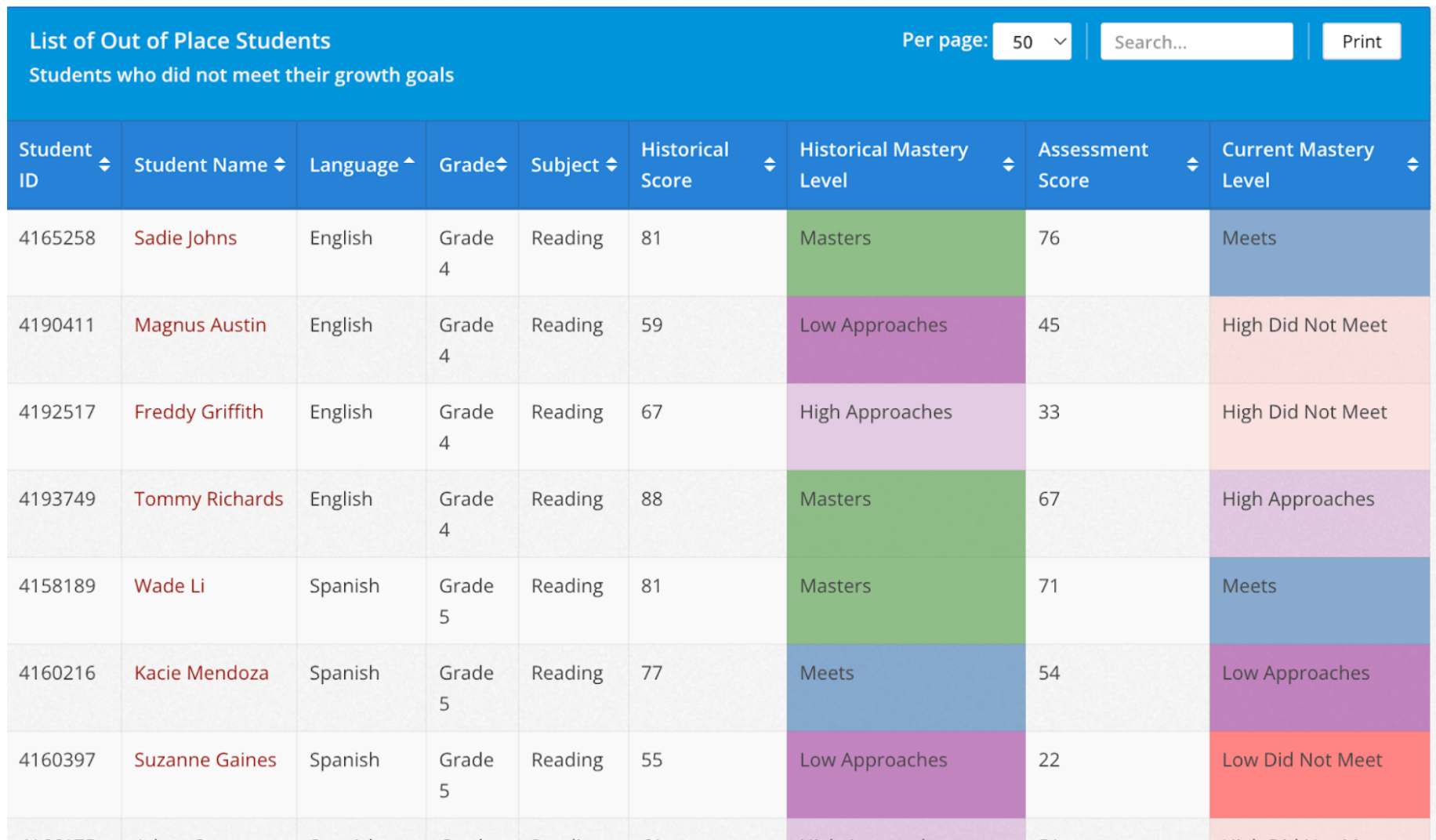Viewport: 1436px width, 840px height.
Task: Click inside the Search field
Action: coord(1196,42)
